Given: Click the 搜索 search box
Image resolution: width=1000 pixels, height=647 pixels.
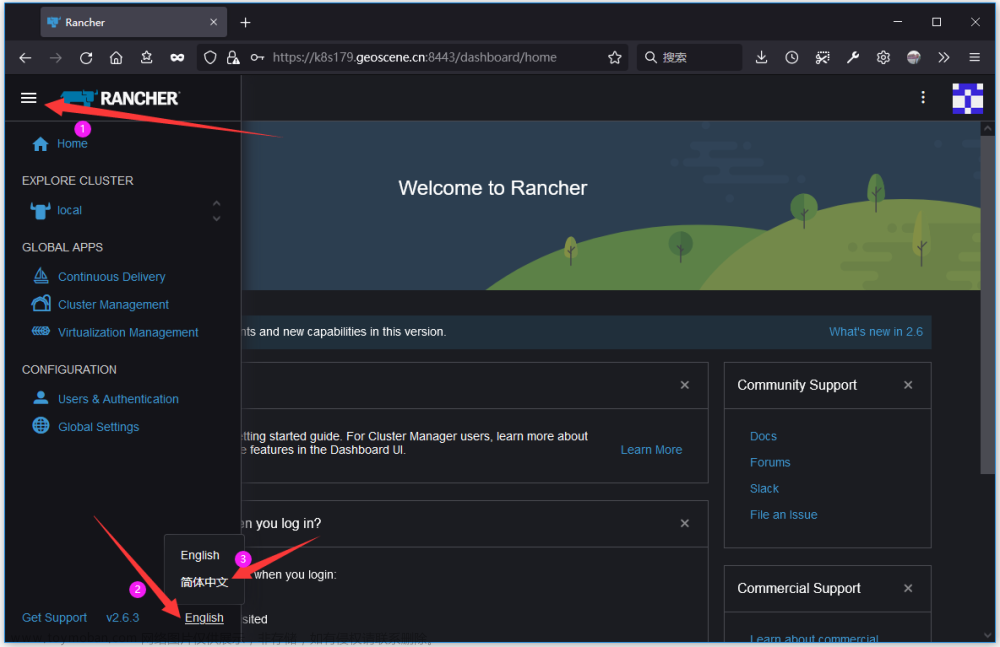Looking at the screenshot, I should click(689, 57).
